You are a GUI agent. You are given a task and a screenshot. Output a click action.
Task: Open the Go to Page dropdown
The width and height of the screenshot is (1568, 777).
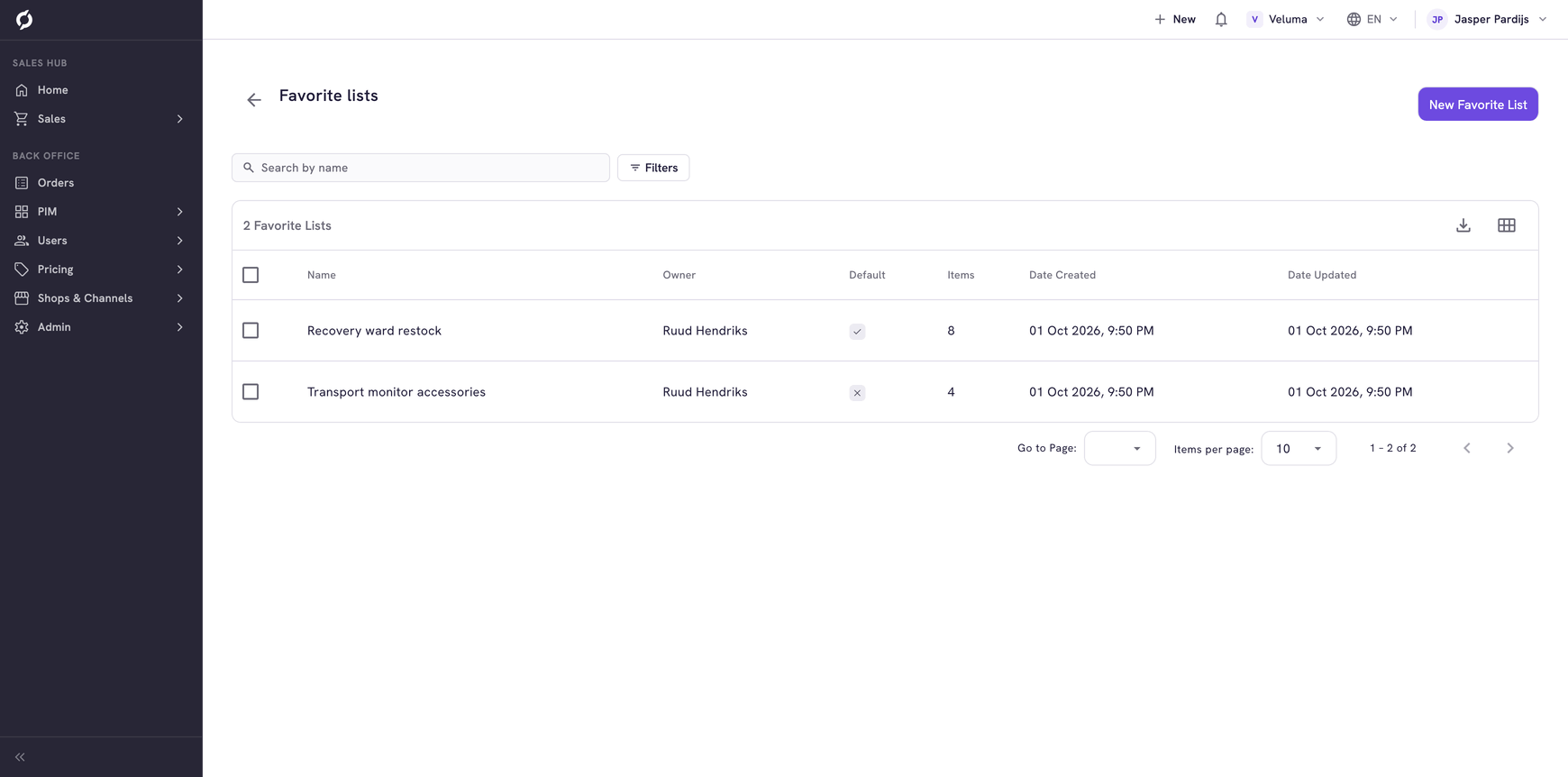pyautogui.click(x=1119, y=448)
